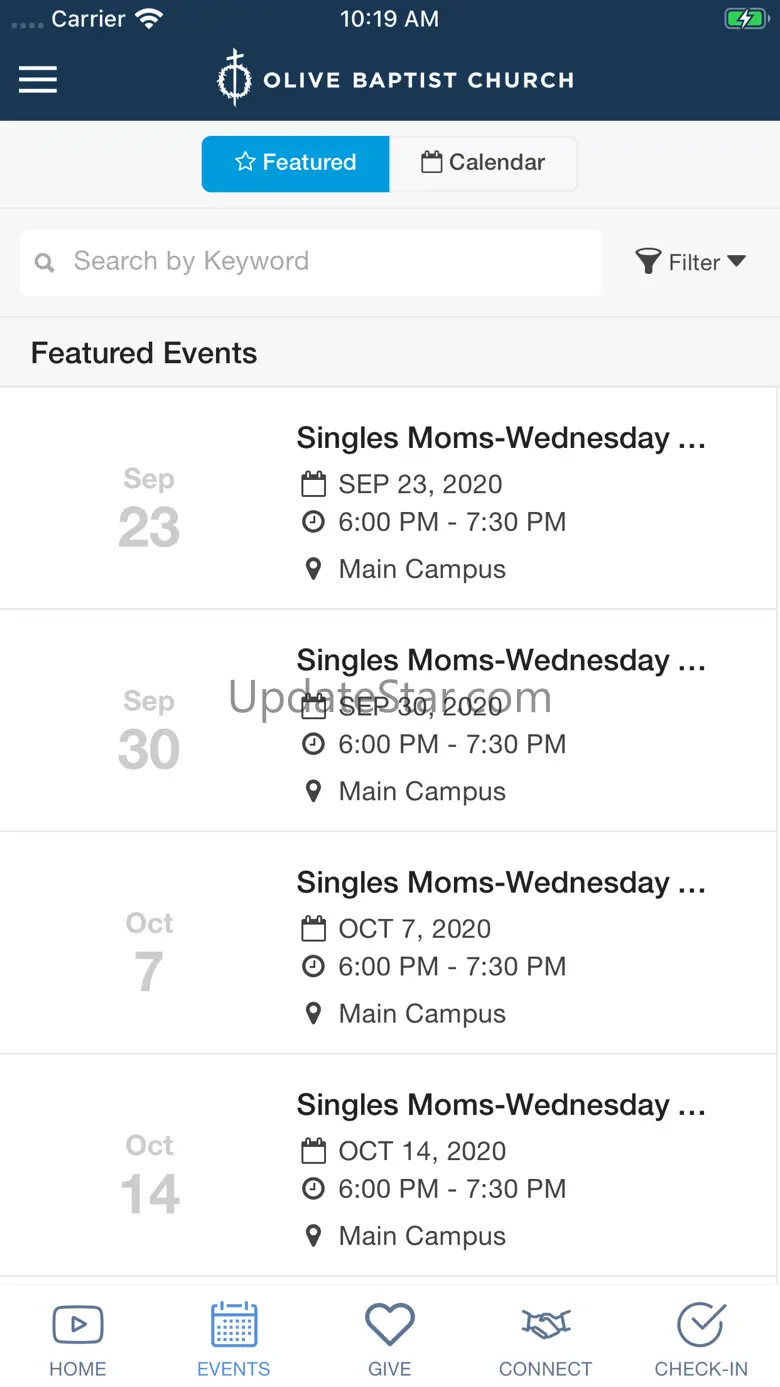Screen dimensions: 780x1387
Task: Open the Sep 30 Singles Moms event
Action: tap(389, 721)
